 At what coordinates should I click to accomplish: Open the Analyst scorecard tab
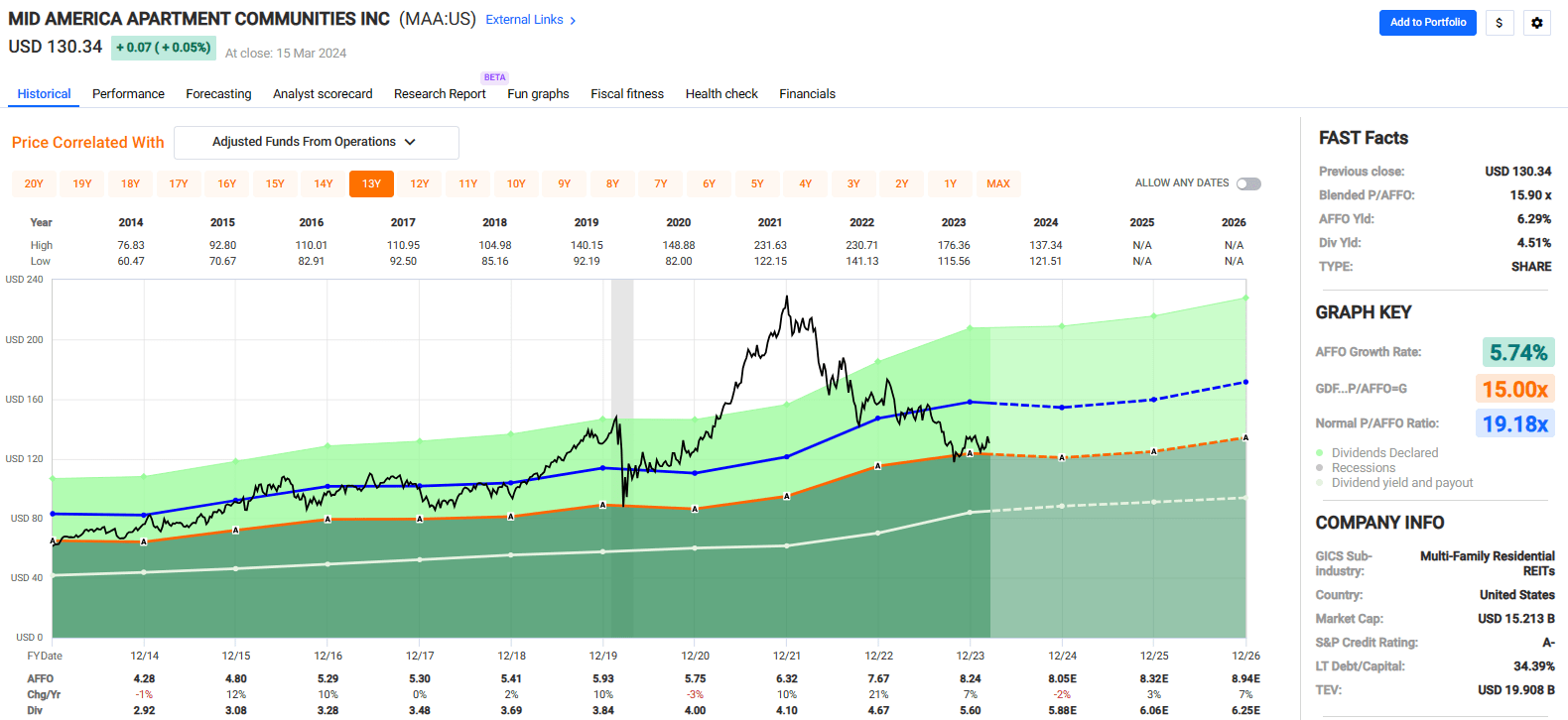pos(323,94)
